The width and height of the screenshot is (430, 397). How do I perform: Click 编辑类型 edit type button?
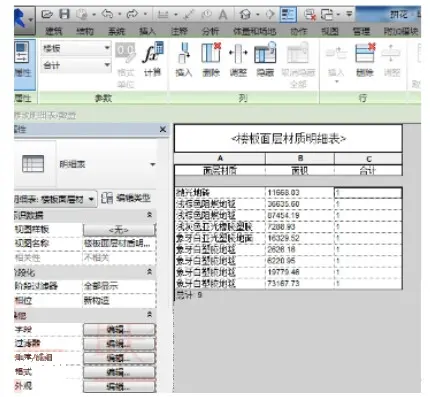click(x=126, y=199)
